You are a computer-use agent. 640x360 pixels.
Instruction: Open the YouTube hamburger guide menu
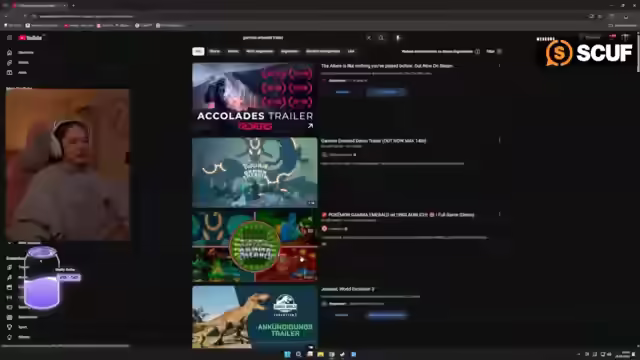tap(9, 38)
